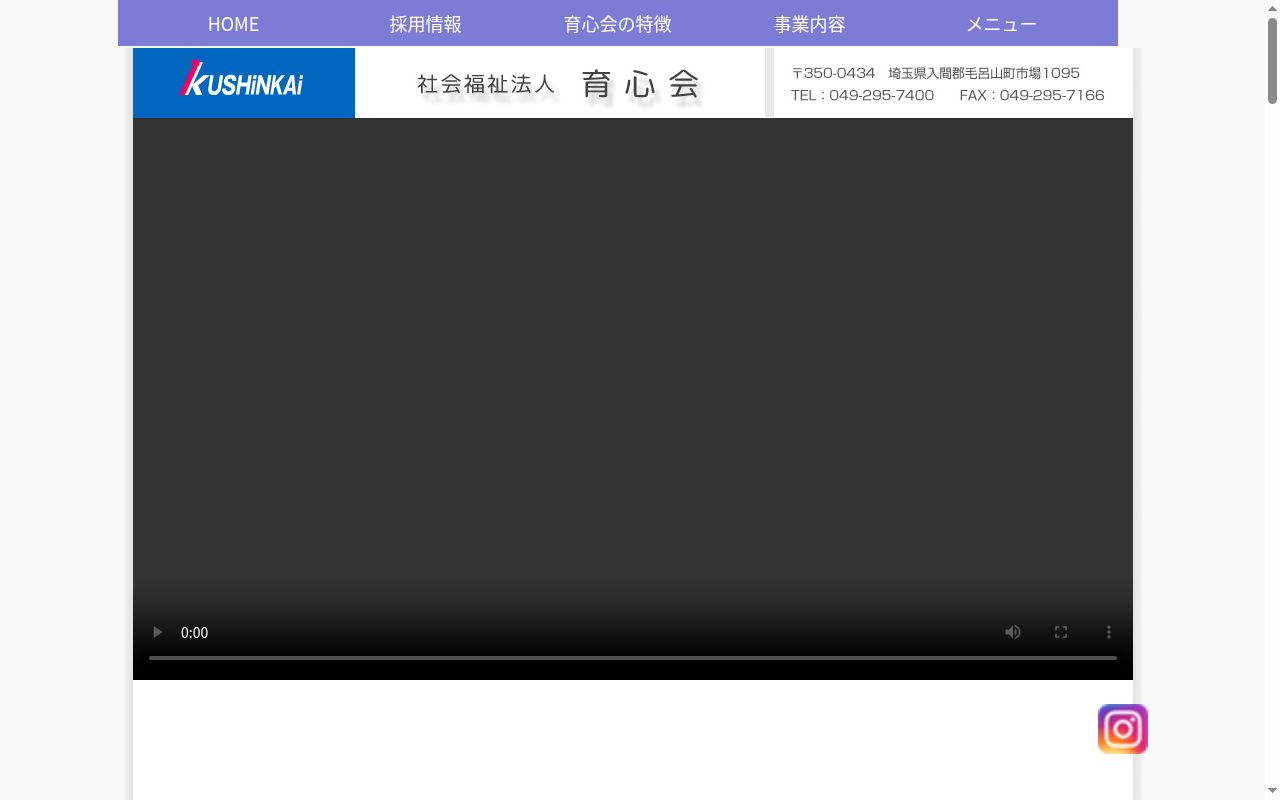Go to HOME in navigation
Screen dimensions: 1280x800
[233, 24]
